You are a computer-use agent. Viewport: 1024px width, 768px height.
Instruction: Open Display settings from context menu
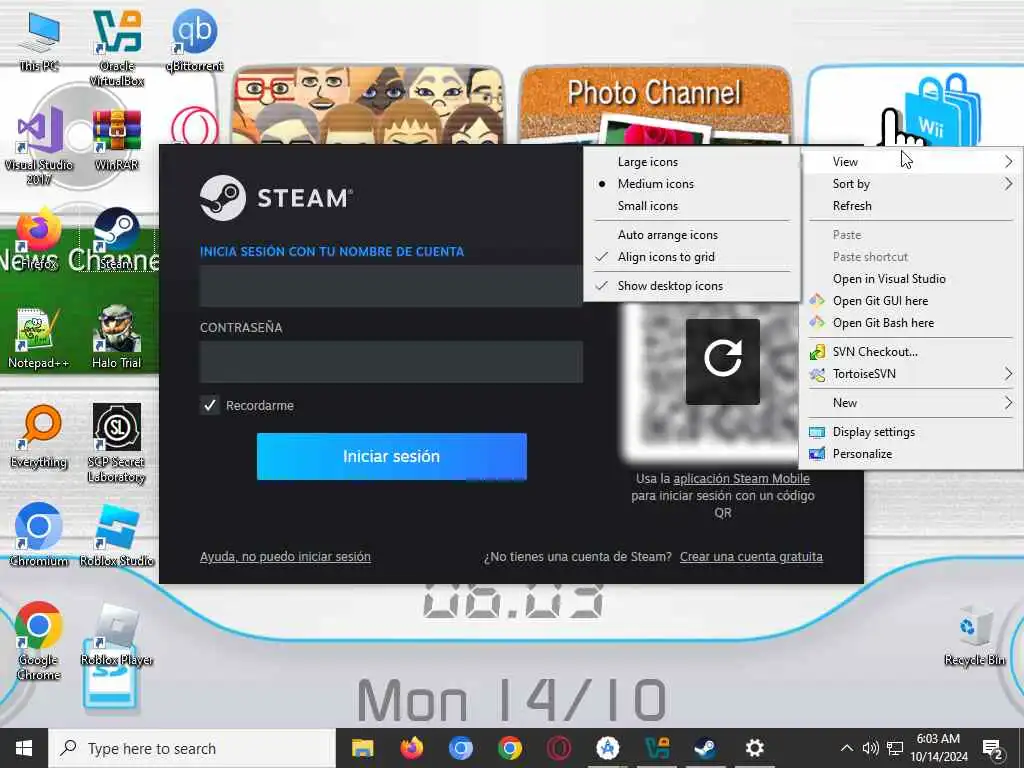[x=911, y=432]
